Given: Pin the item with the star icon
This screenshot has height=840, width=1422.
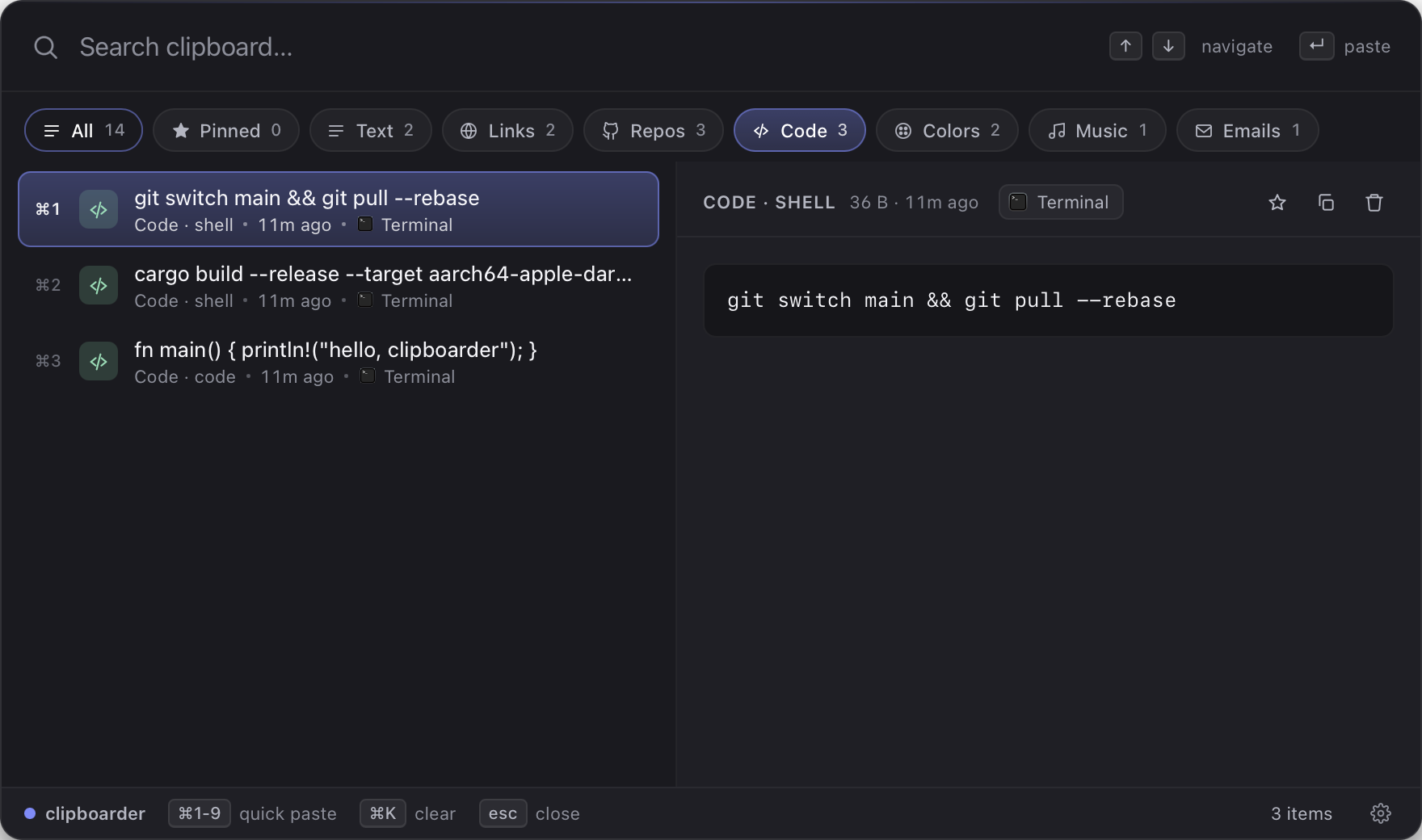Looking at the screenshot, I should (1277, 203).
